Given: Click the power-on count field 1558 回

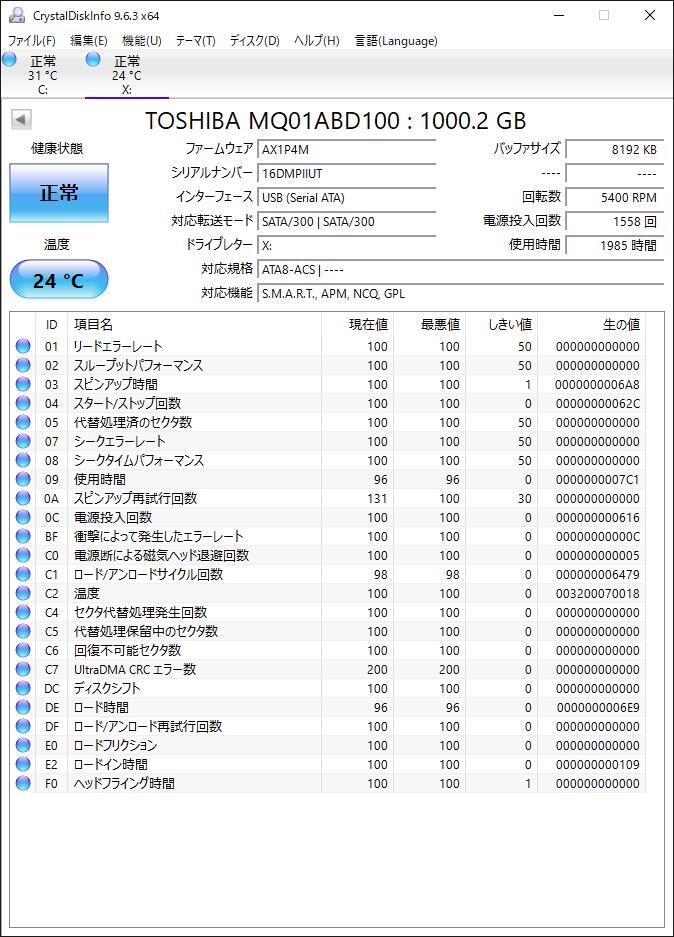Looking at the screenshot, I should pyautogui.click(x=614, y=221).
